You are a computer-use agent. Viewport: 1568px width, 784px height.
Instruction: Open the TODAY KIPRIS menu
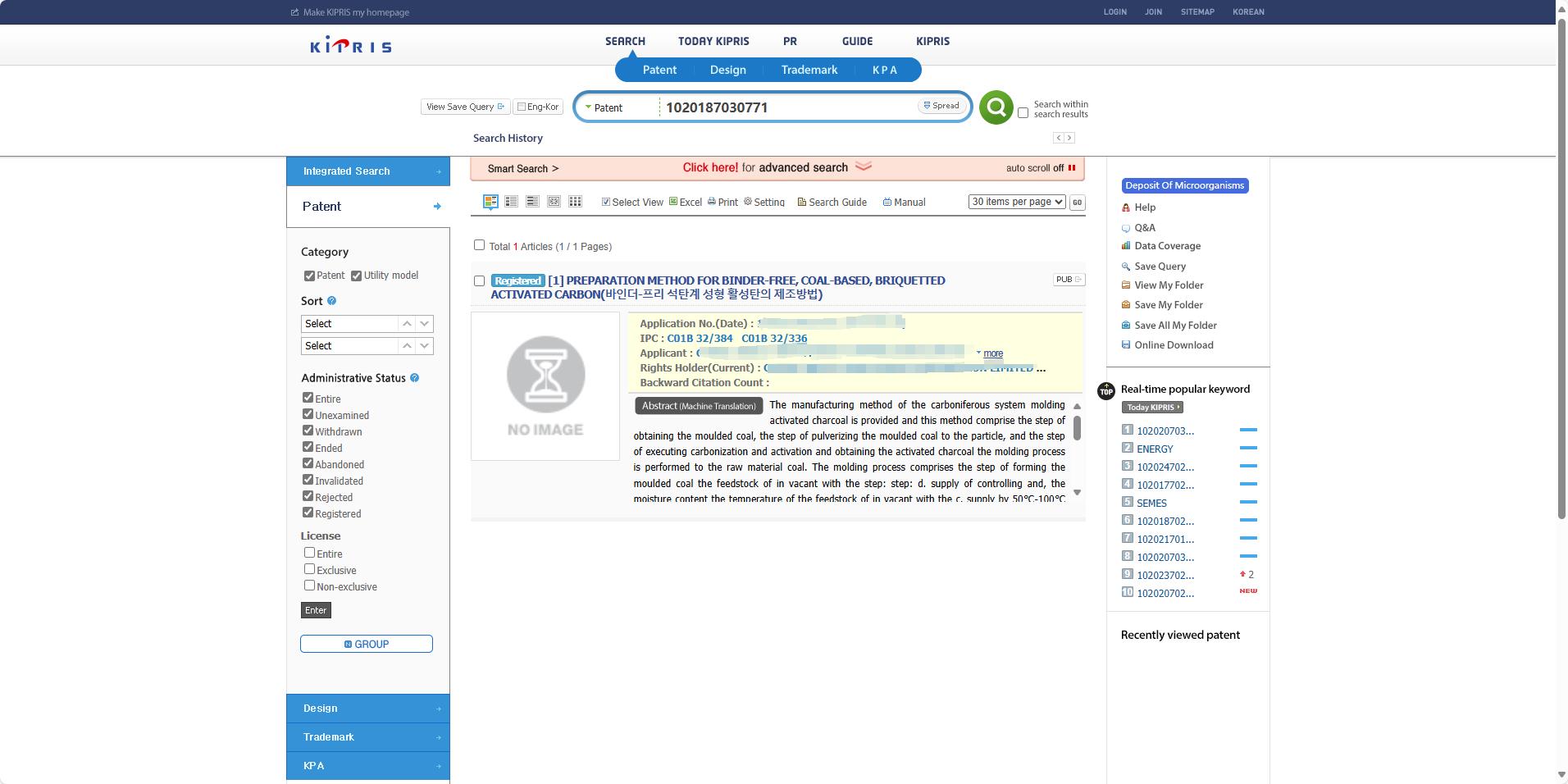(713, 41)
